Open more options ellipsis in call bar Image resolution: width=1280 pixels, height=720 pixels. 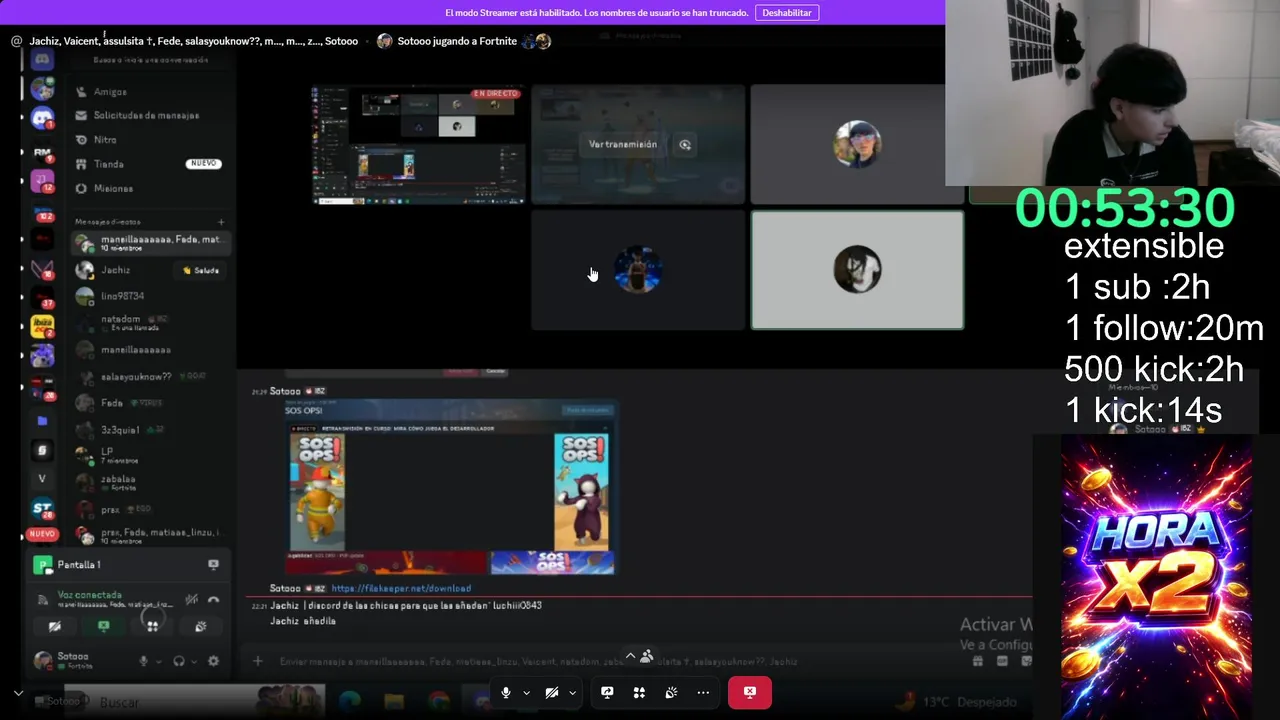tap(703, 692)
